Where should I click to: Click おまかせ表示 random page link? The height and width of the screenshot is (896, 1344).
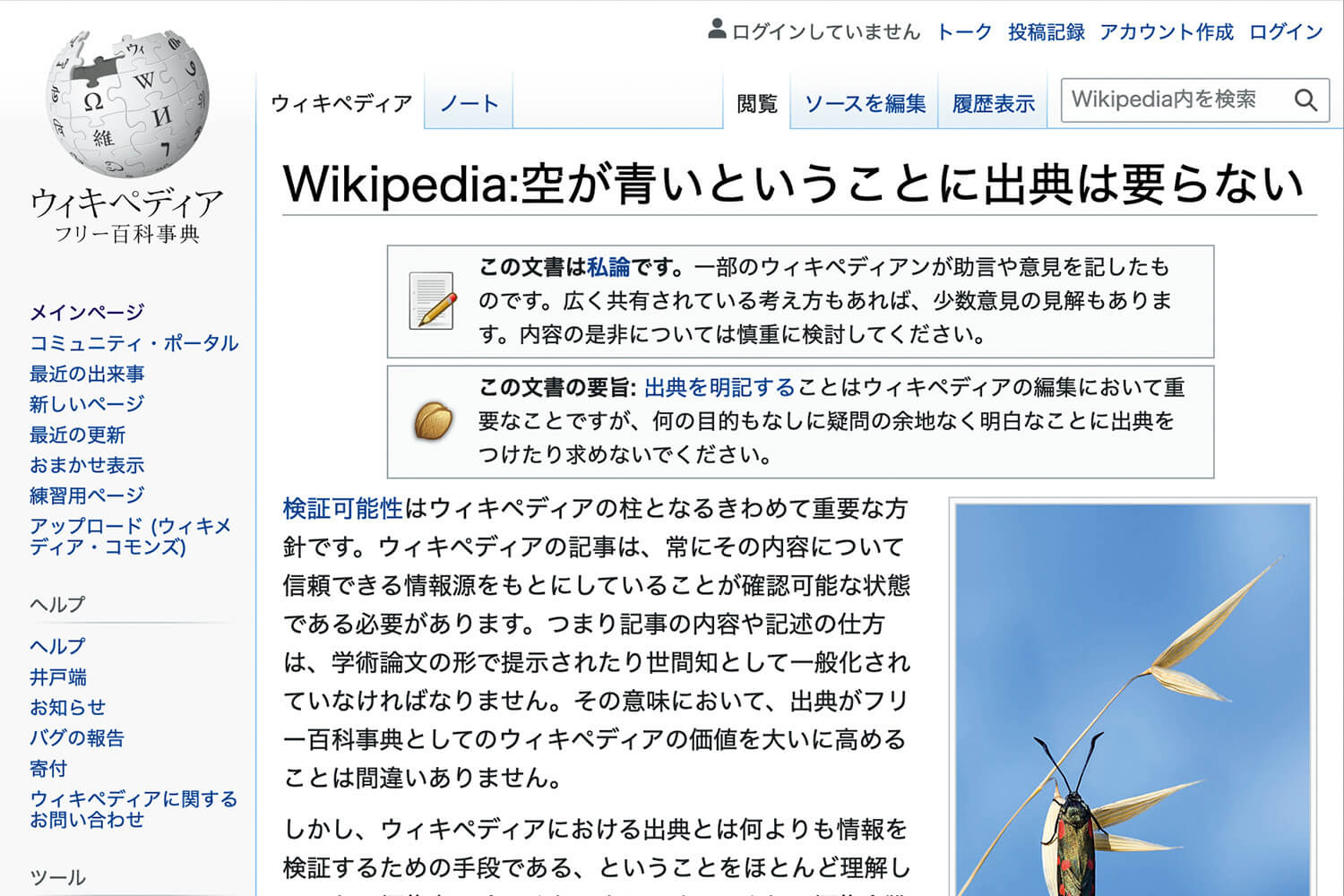[87, 465]
